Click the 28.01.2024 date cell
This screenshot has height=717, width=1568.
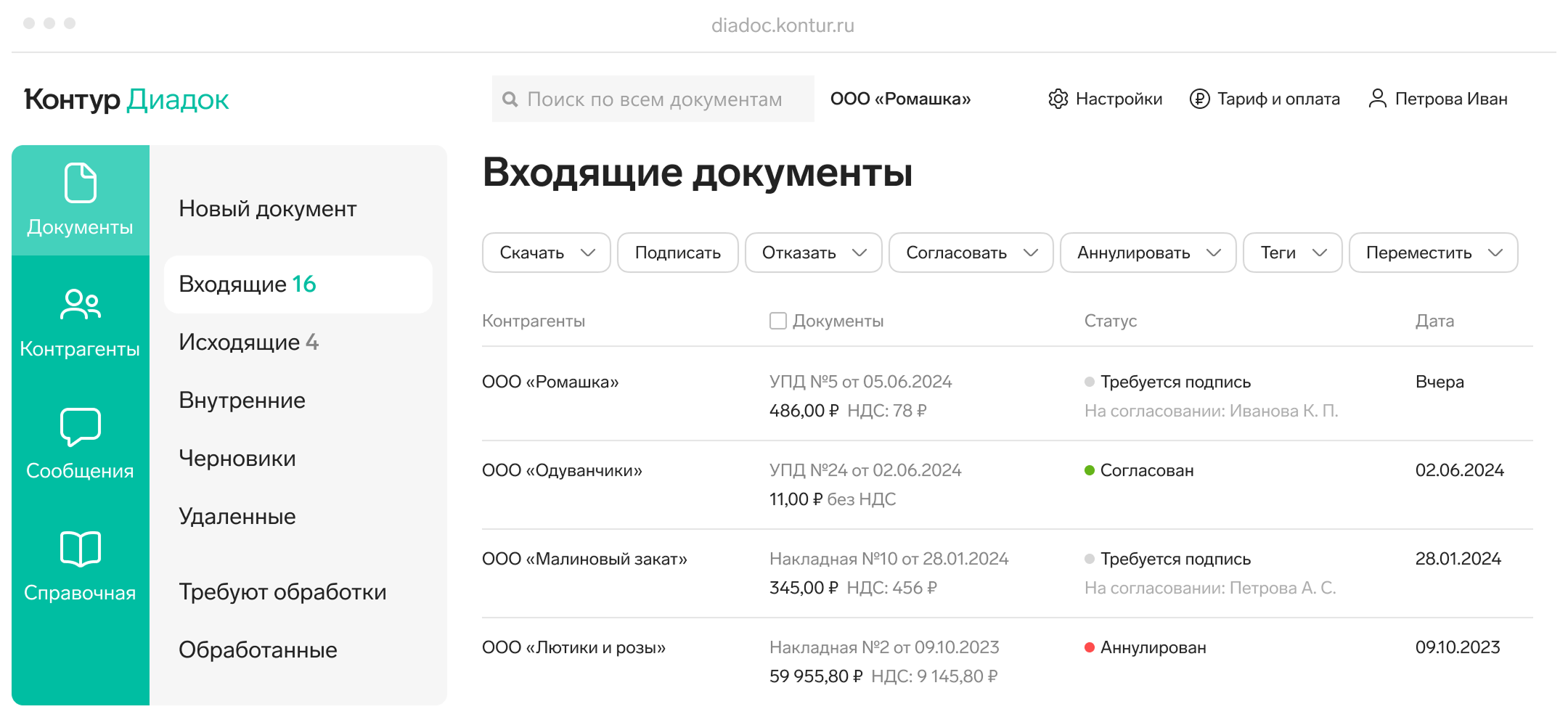[1458, 559]
